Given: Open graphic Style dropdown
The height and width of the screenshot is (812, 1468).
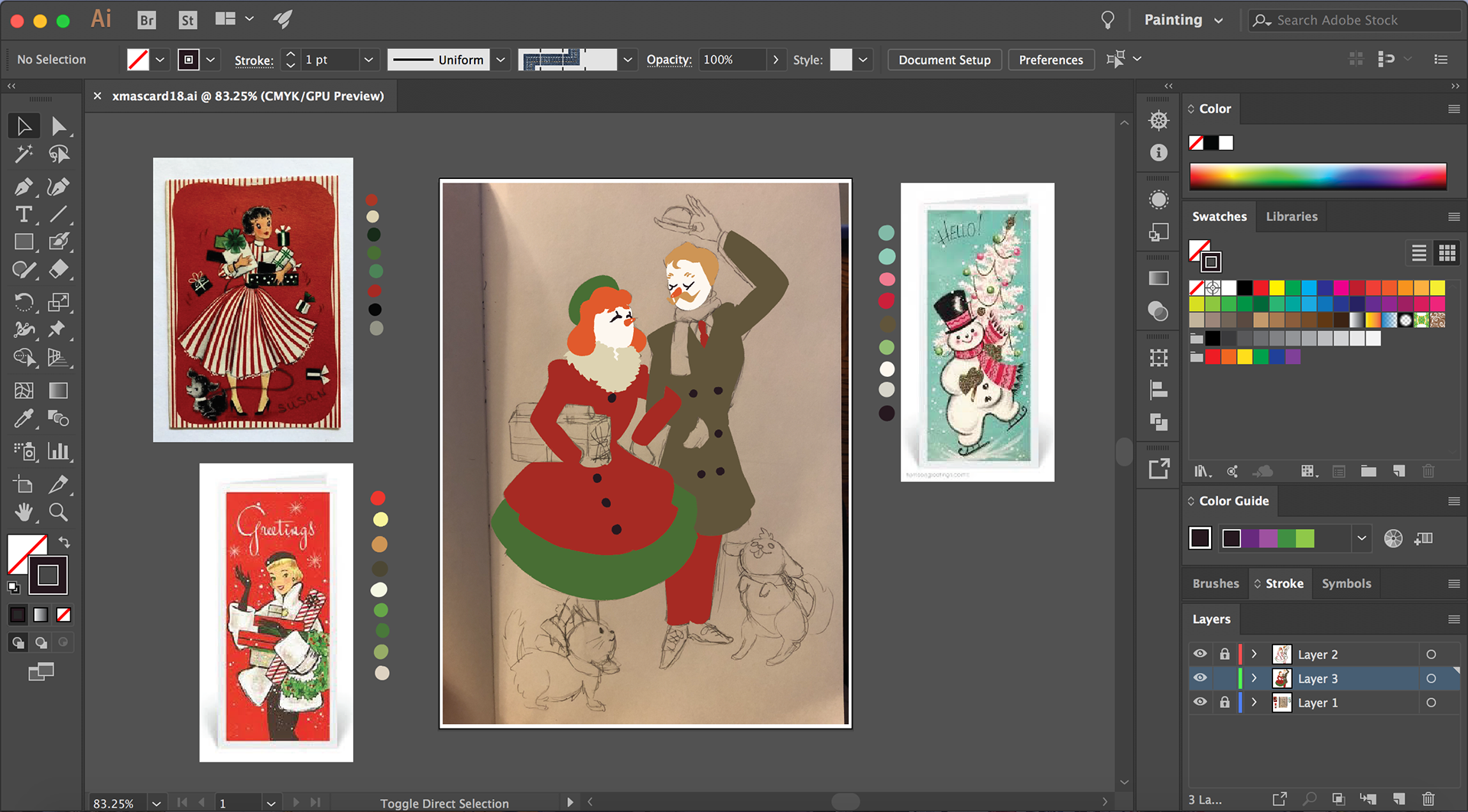Looking at the screenshot, I should (x=863, y=60).
